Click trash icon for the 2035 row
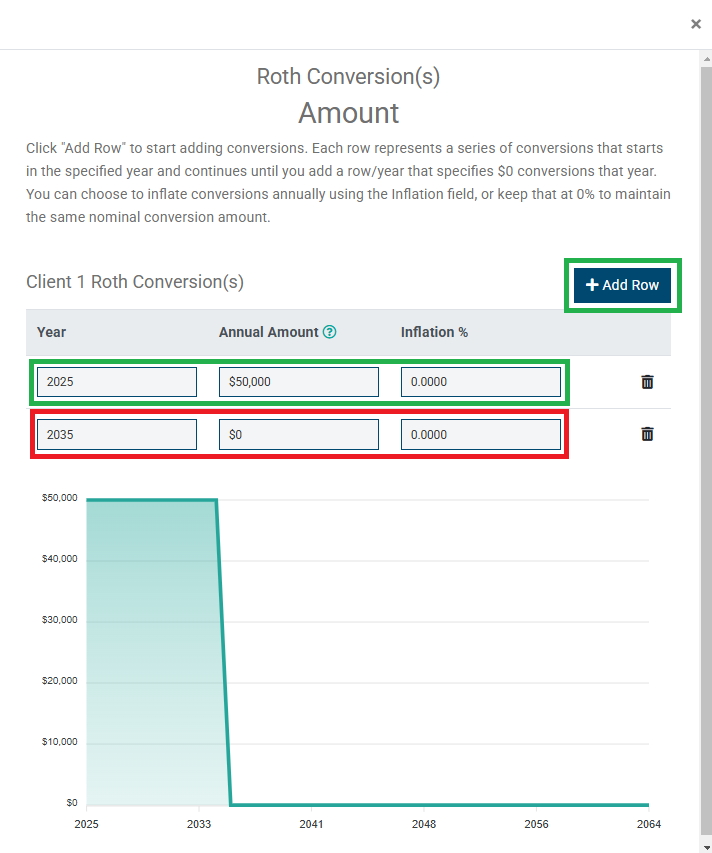Image resolution: width=712 pixels, height=853 pixels. pos(647,434)
